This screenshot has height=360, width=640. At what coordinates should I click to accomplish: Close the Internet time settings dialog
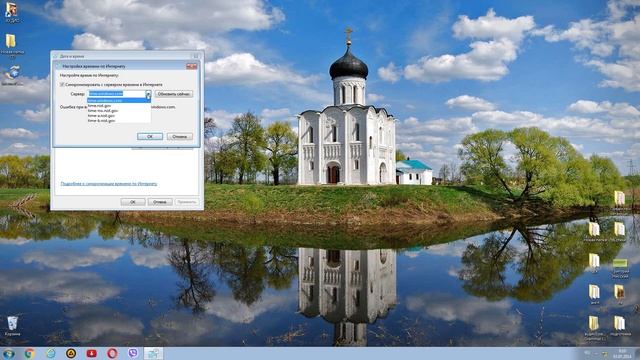(x=191, y=66)
